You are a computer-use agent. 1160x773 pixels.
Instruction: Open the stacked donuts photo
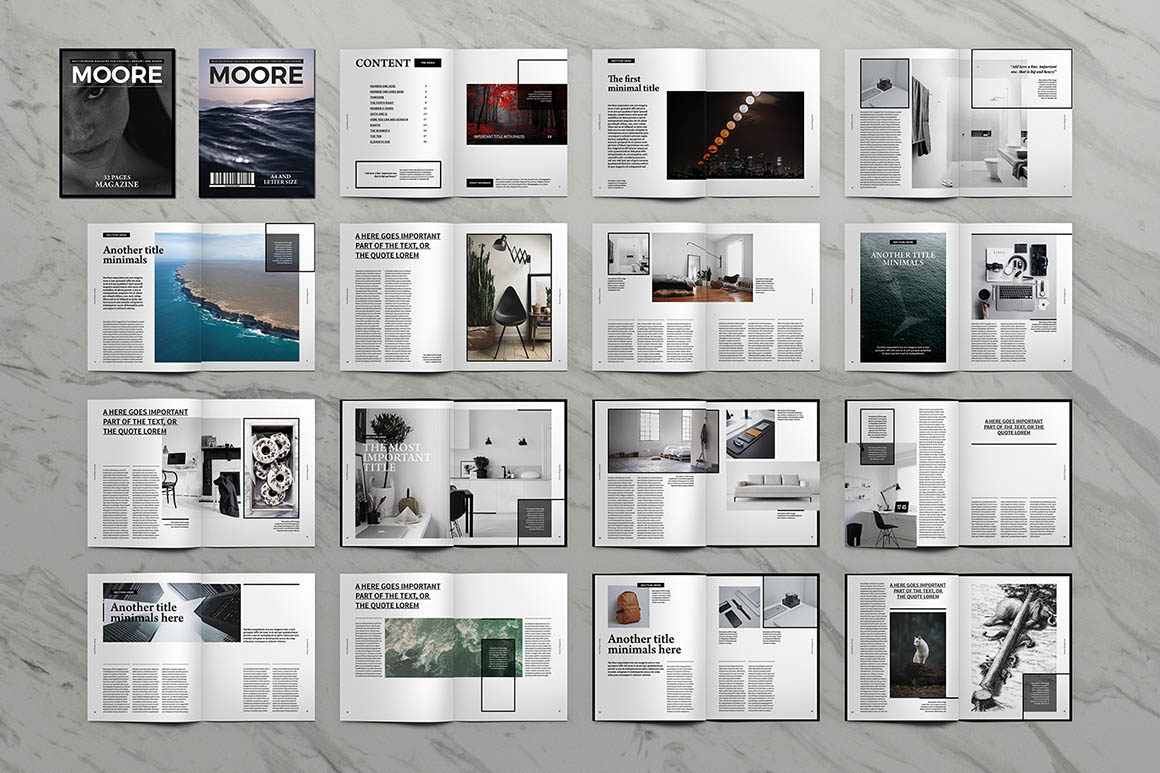(x=272, y=467)
